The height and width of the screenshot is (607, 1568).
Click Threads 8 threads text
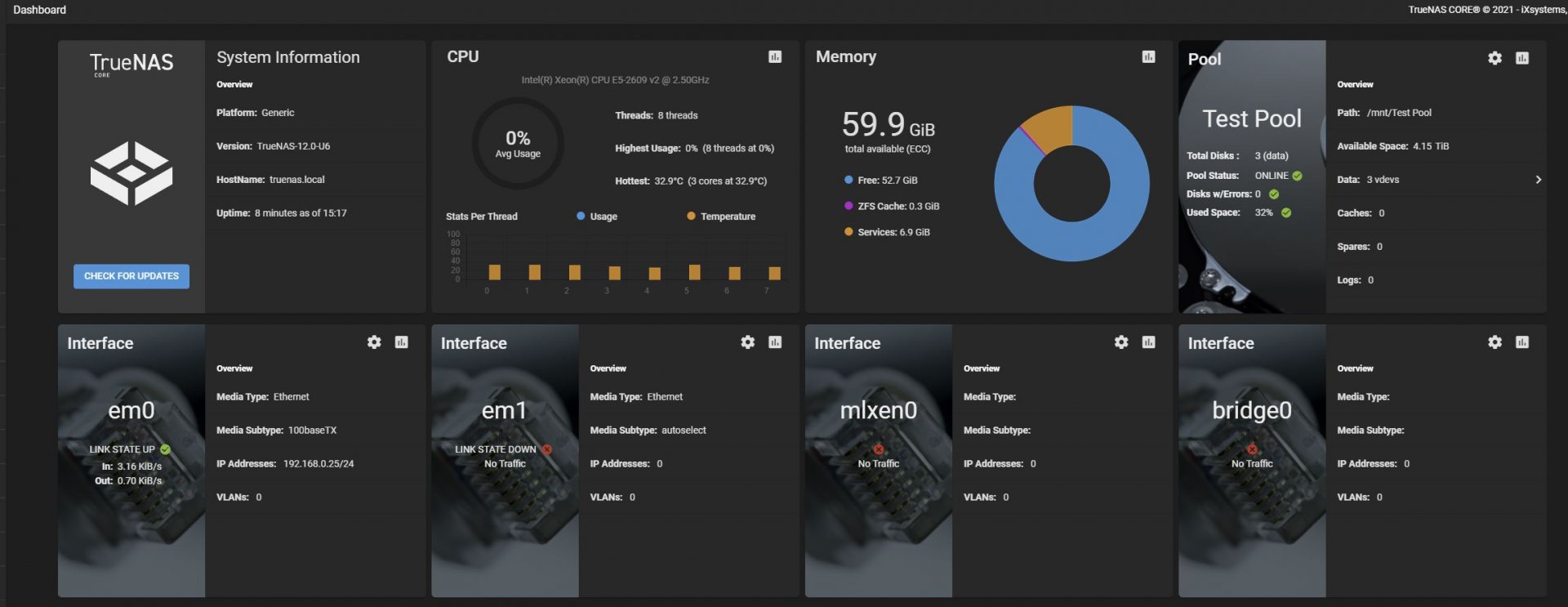(x=657, y=115)
